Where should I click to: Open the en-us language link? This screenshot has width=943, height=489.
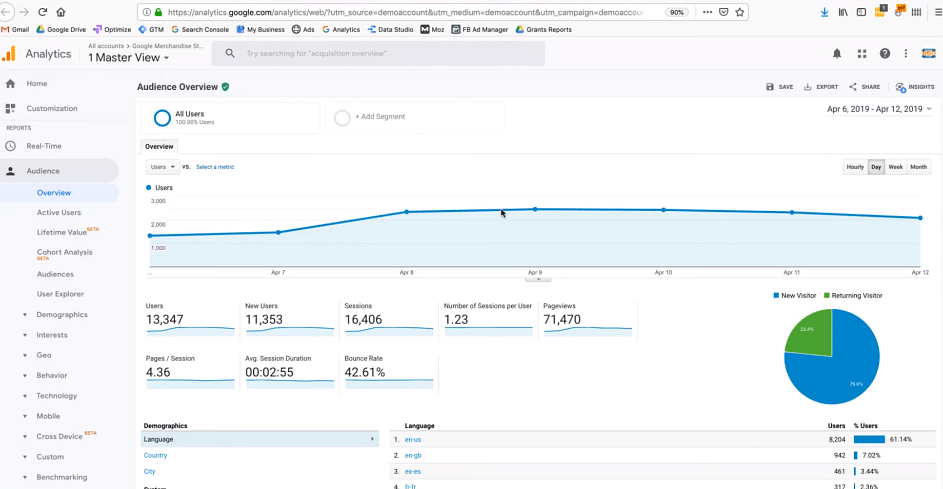413,440
